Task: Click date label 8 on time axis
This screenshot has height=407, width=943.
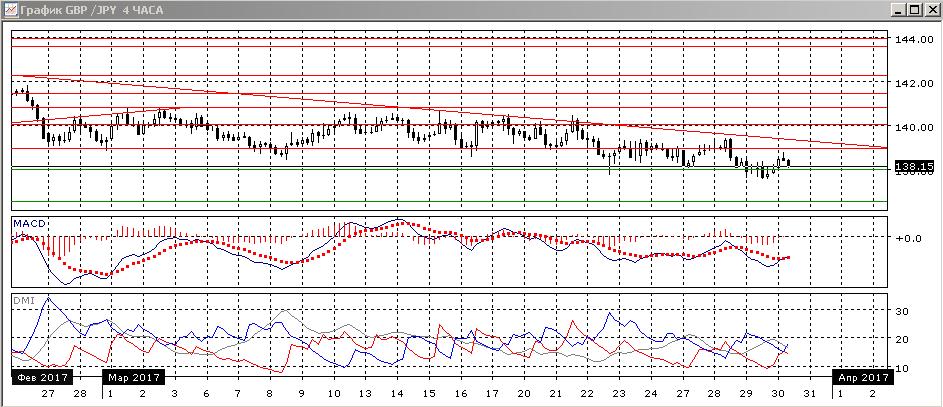Action: click(x=269, y=394)
